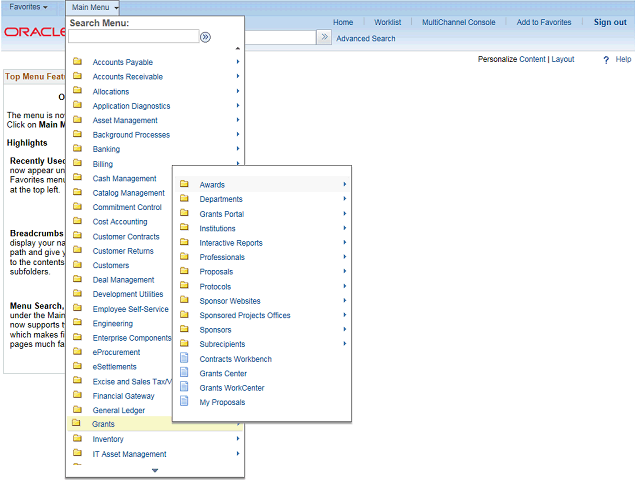Open the Asset Management menu folder
Viewport: 640px width, 480px height.
124,120
